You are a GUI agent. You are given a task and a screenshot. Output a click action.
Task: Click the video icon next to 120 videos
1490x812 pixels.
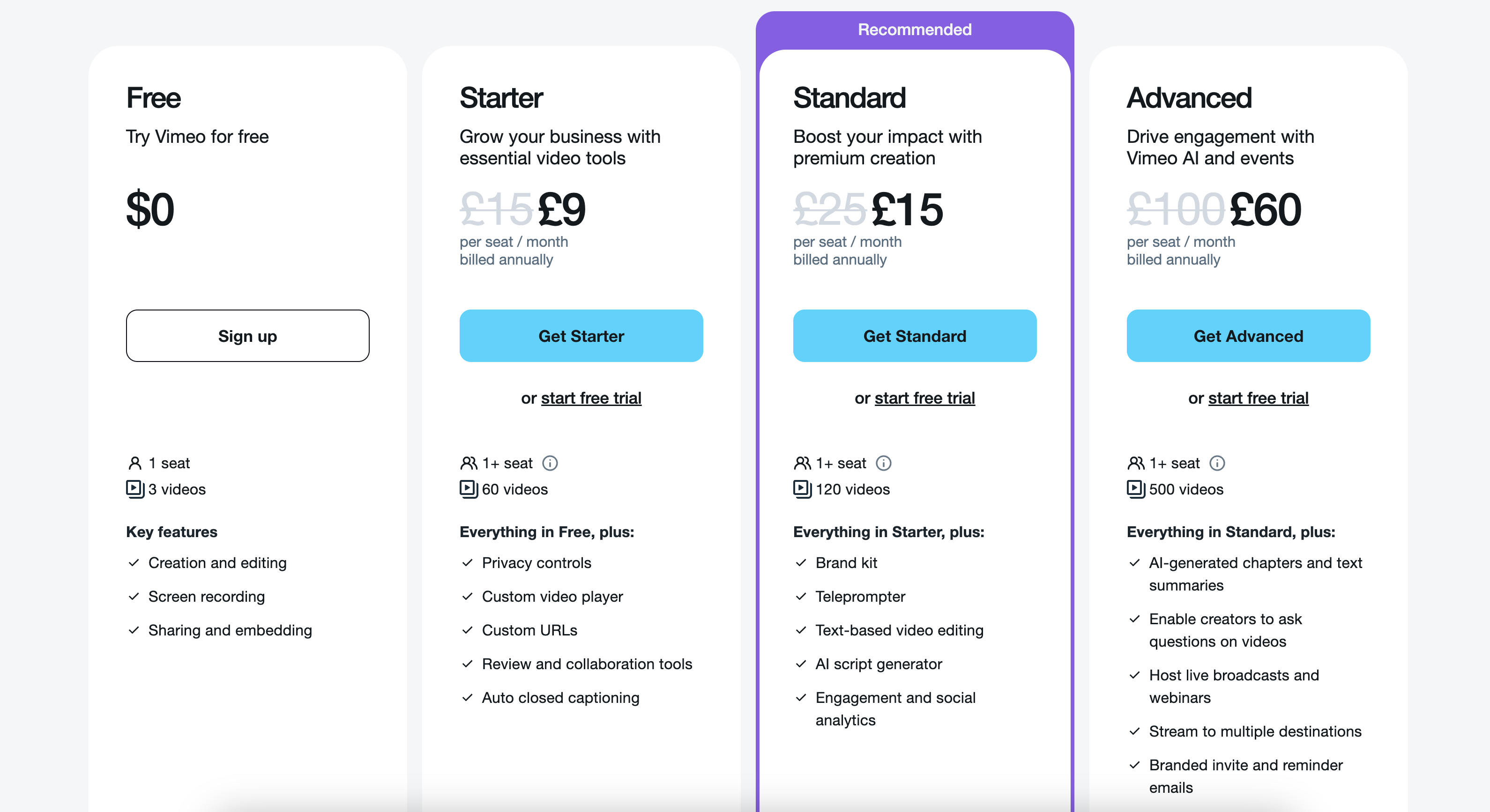(802, 489)
